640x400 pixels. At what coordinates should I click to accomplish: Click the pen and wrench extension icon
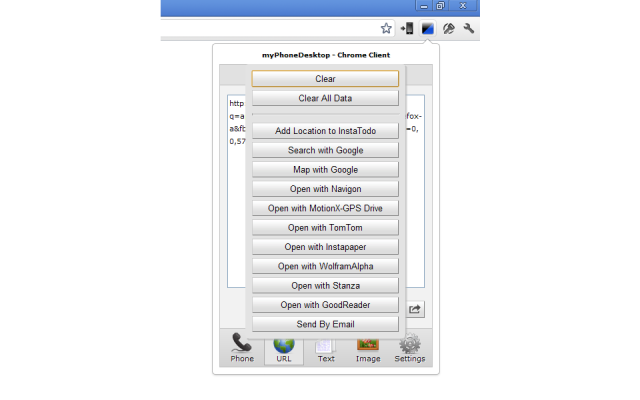pyautogui.click(x=449, y=29)
